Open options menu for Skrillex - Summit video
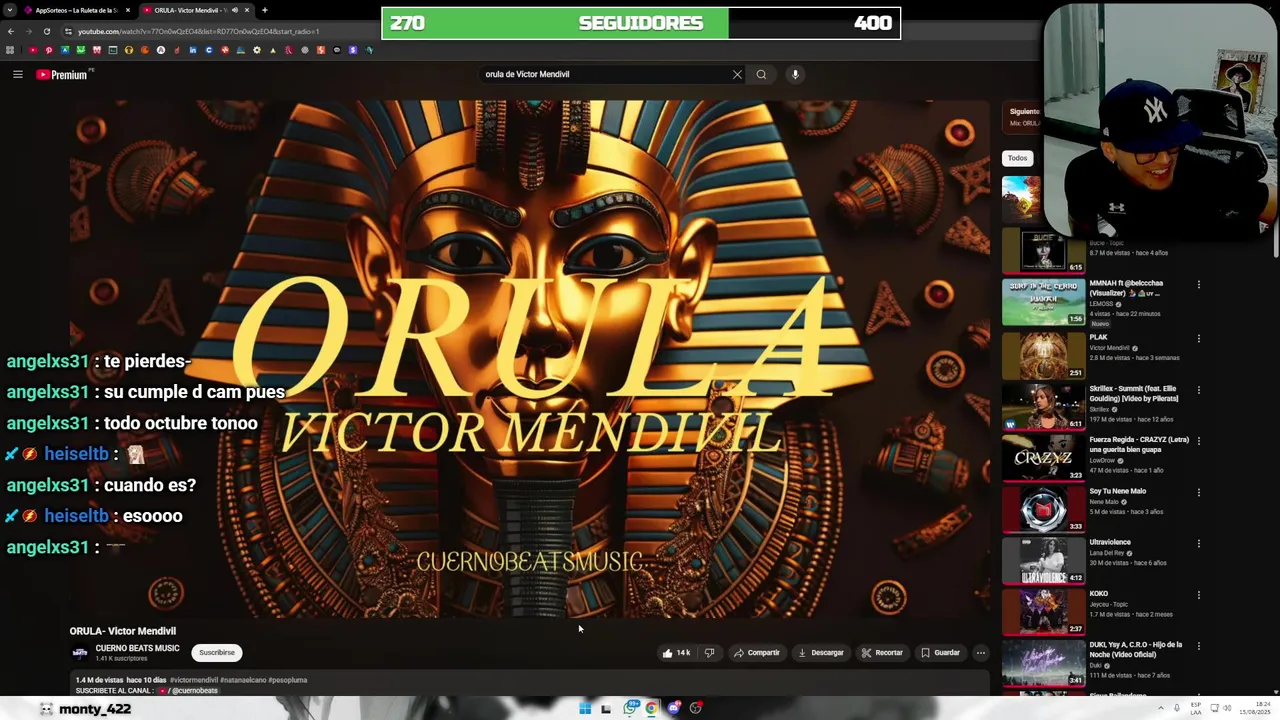The width and height of the screenshot is (1280, 720). pos(1198,390)
